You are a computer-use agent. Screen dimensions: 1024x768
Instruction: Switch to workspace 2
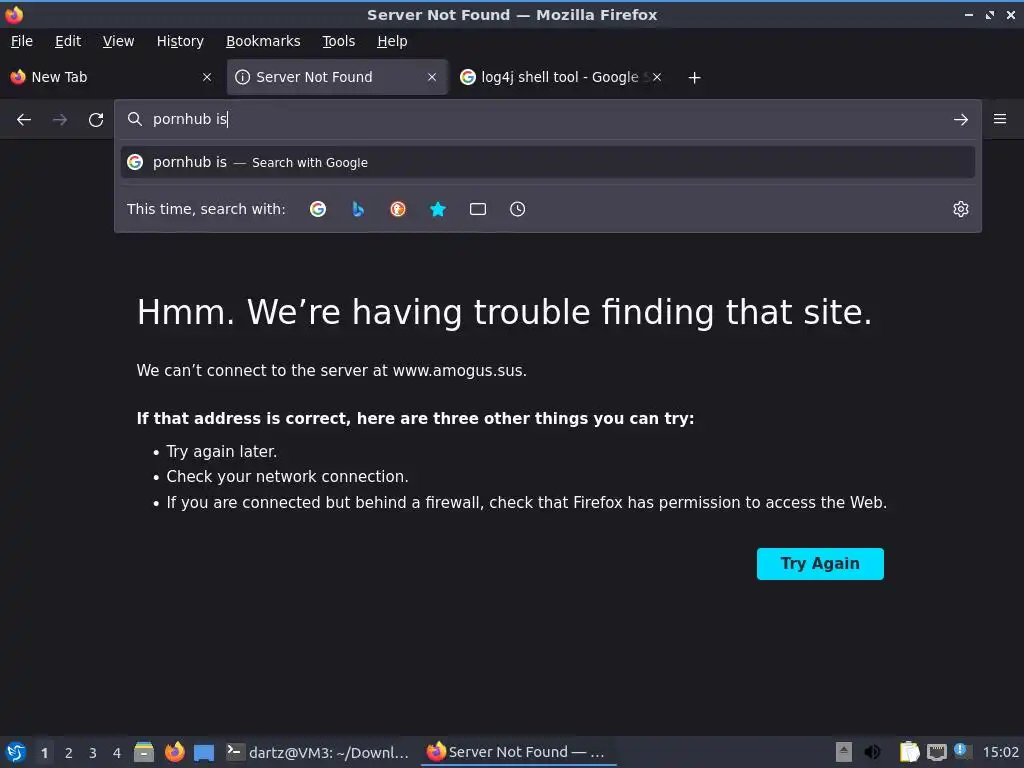pyautogui.click(x=69, y=753)
